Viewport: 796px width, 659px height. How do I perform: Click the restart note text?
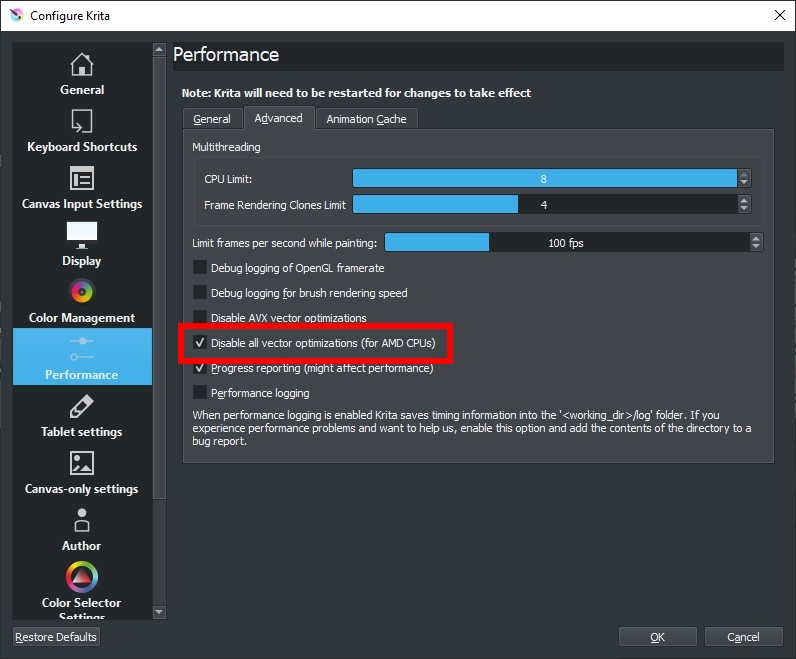356,93
